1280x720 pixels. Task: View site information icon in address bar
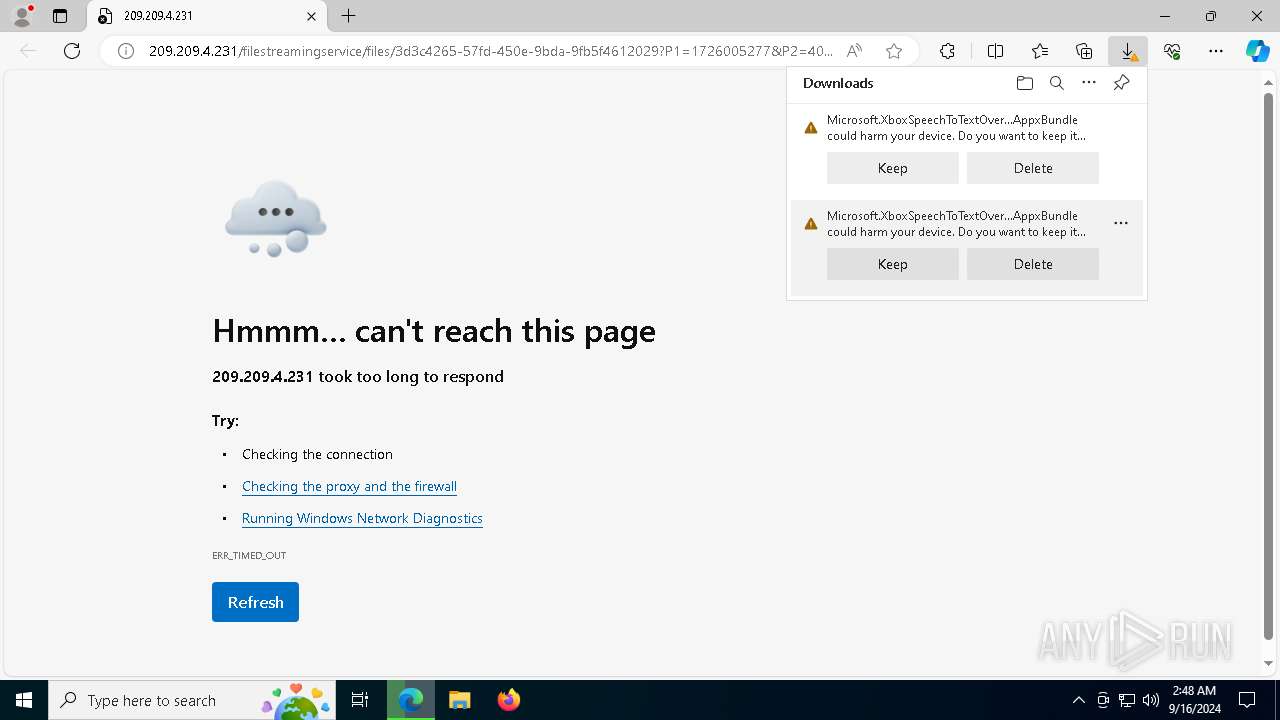(126, 51)
